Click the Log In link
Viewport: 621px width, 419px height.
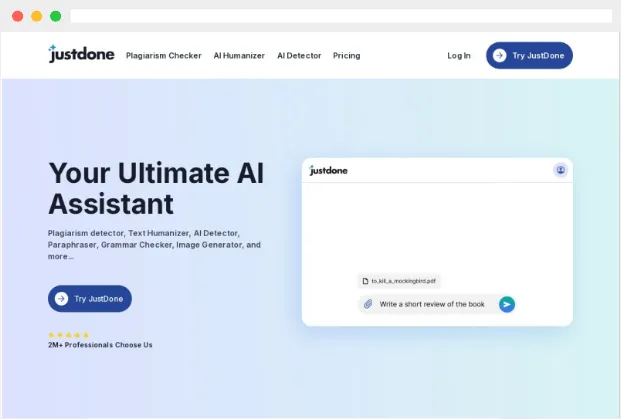click(x=458, y=56)
